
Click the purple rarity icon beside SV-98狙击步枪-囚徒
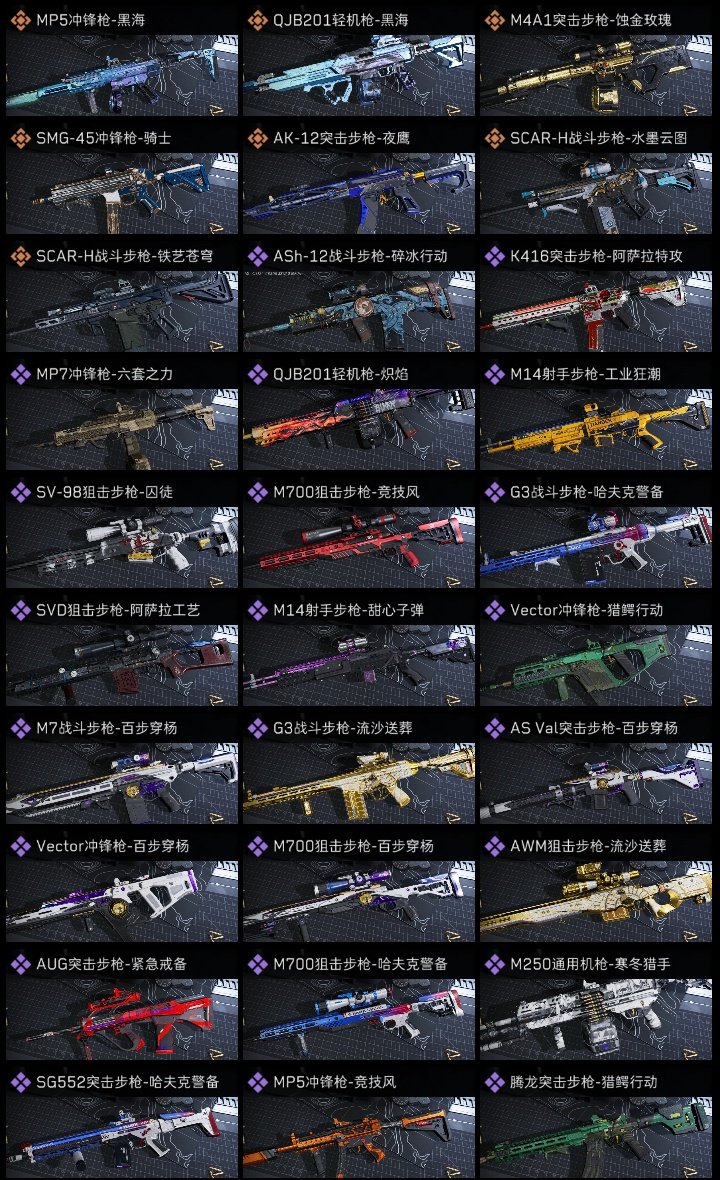pyautogui.click(x=20, y=492)
